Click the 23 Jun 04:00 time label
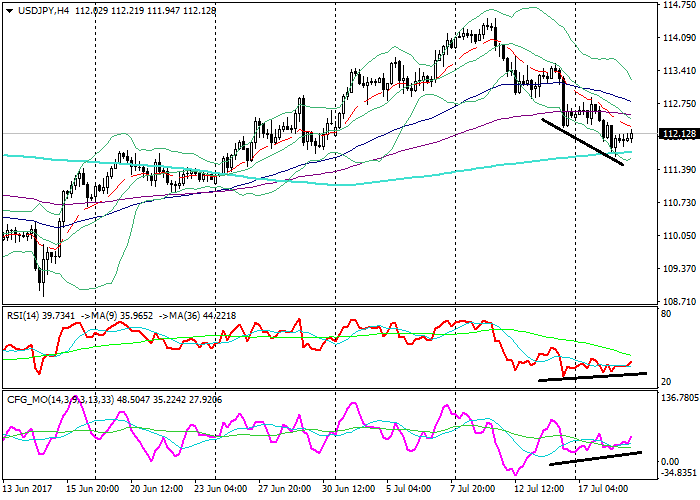This screenshot has width=700, height=500. point(221,489)
